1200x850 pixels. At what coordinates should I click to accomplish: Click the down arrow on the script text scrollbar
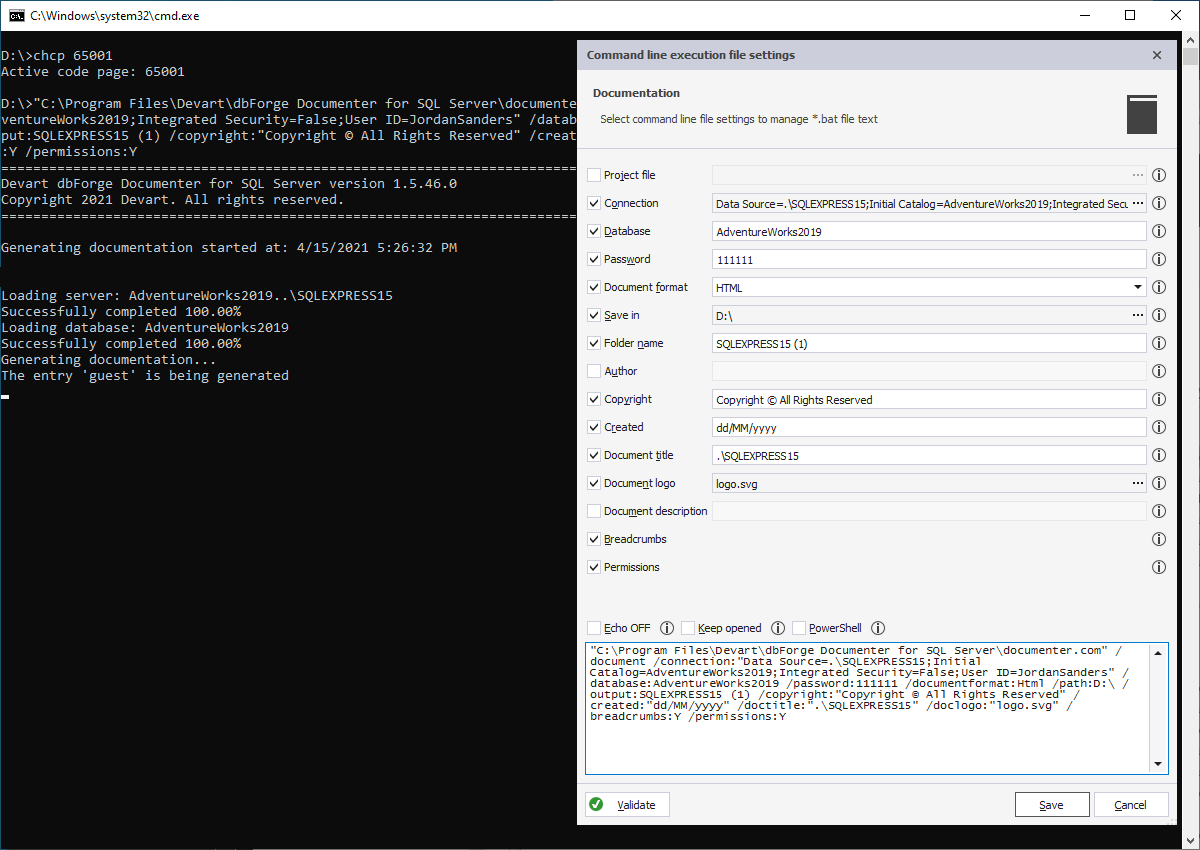[1159, 765]
